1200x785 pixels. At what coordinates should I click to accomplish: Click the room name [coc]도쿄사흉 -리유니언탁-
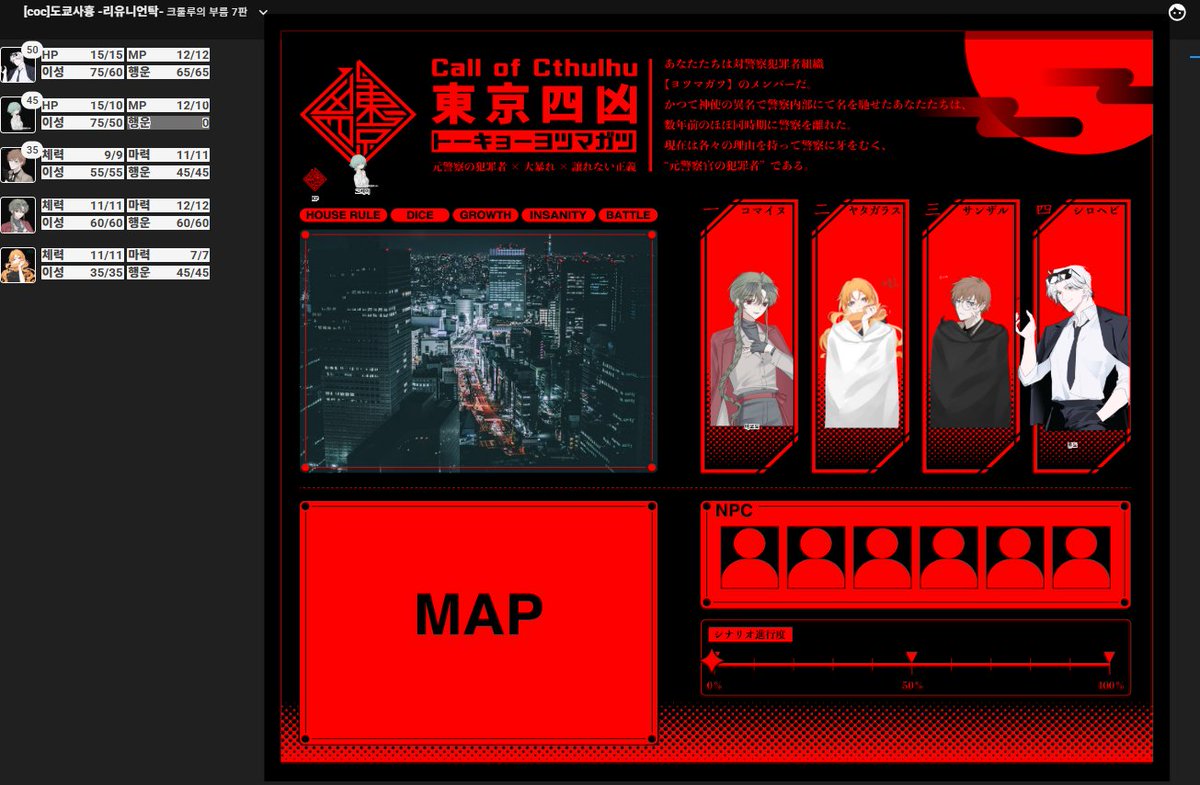point(93,12)
